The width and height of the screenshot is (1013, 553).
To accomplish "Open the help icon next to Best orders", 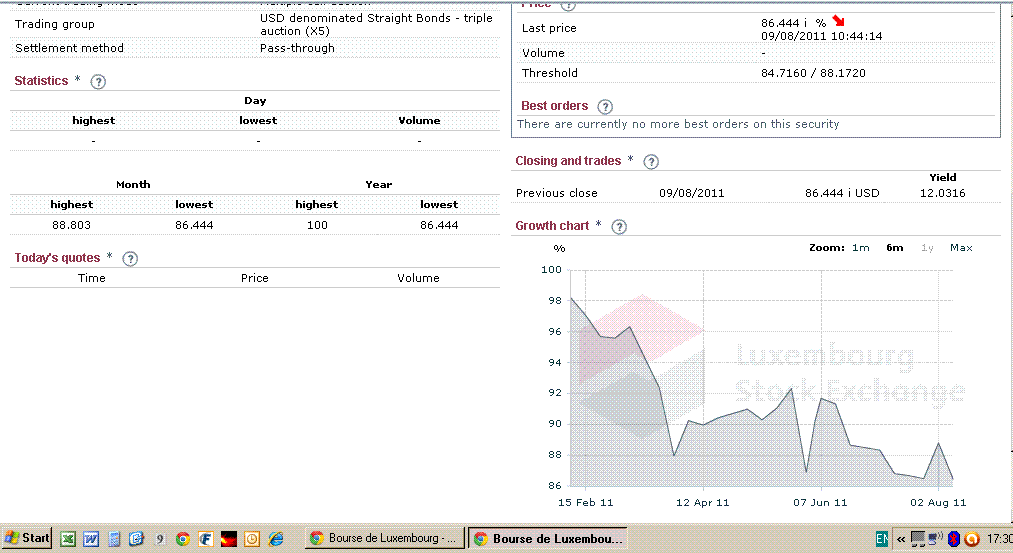I will [605, 107].
